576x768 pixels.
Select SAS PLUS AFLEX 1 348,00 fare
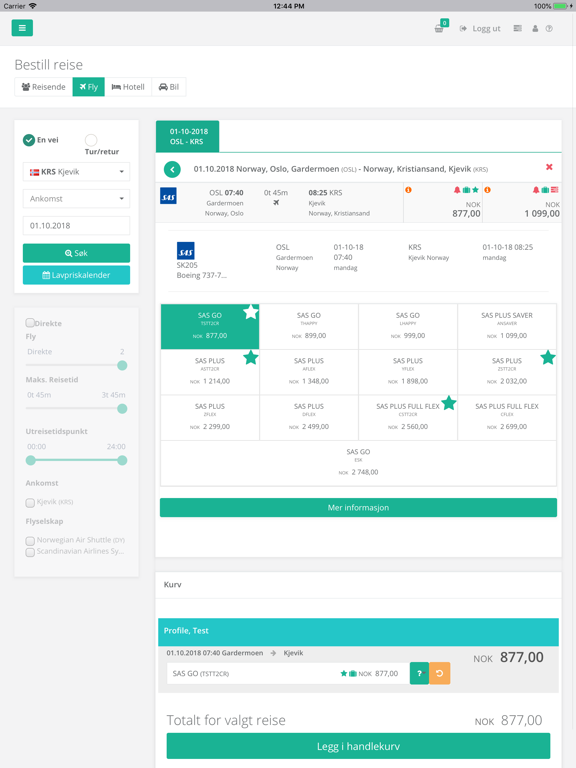(x=309, y=372)
